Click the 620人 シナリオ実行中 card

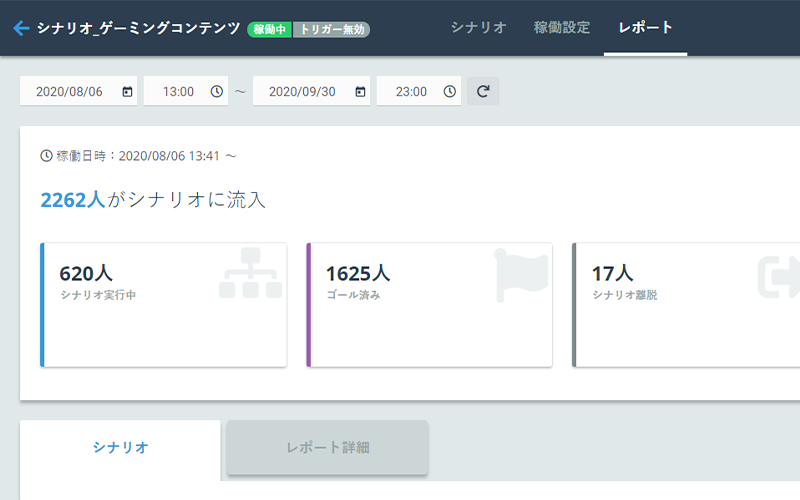point(164,305)
